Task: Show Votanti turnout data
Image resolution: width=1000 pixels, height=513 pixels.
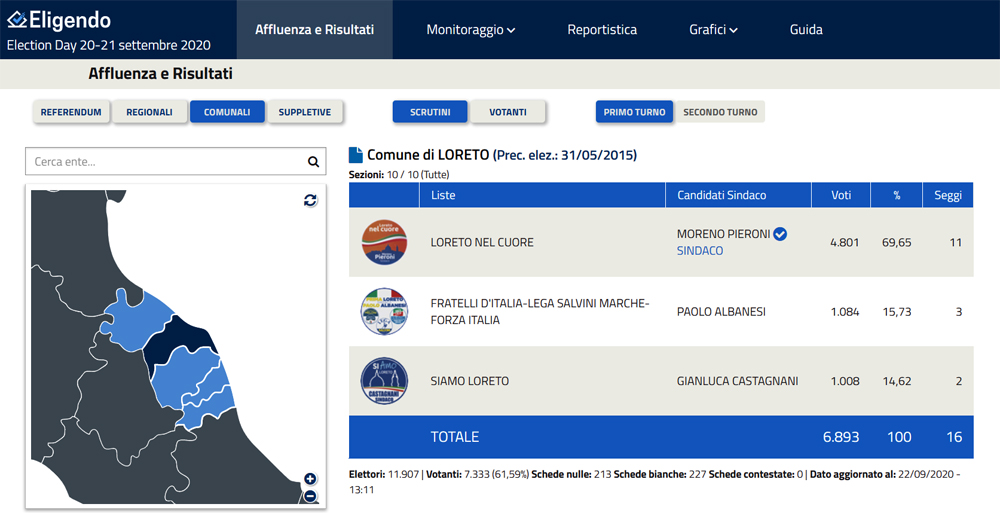Action: click(508, 112)
